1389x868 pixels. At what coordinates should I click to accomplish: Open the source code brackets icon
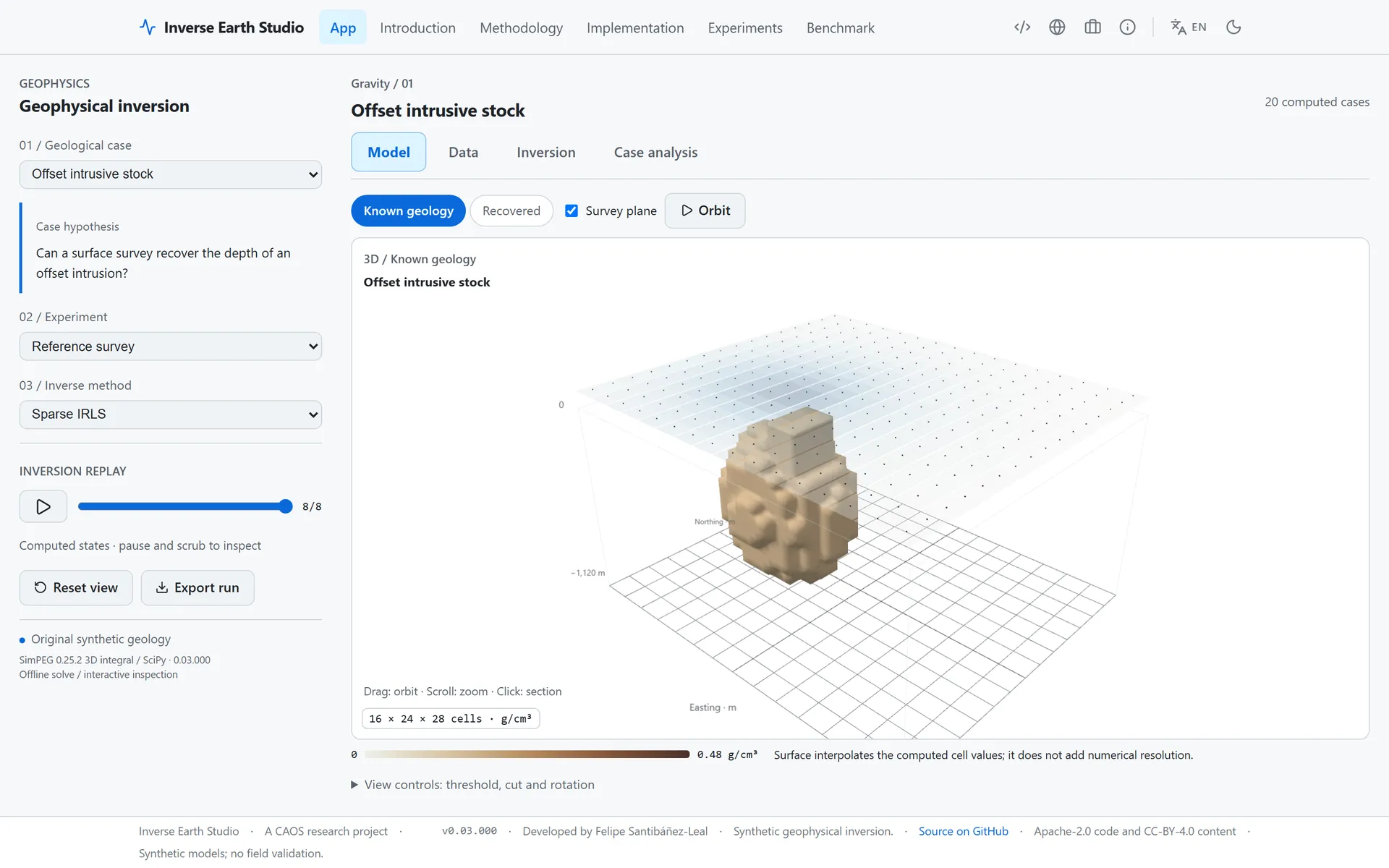point(1022,27)
